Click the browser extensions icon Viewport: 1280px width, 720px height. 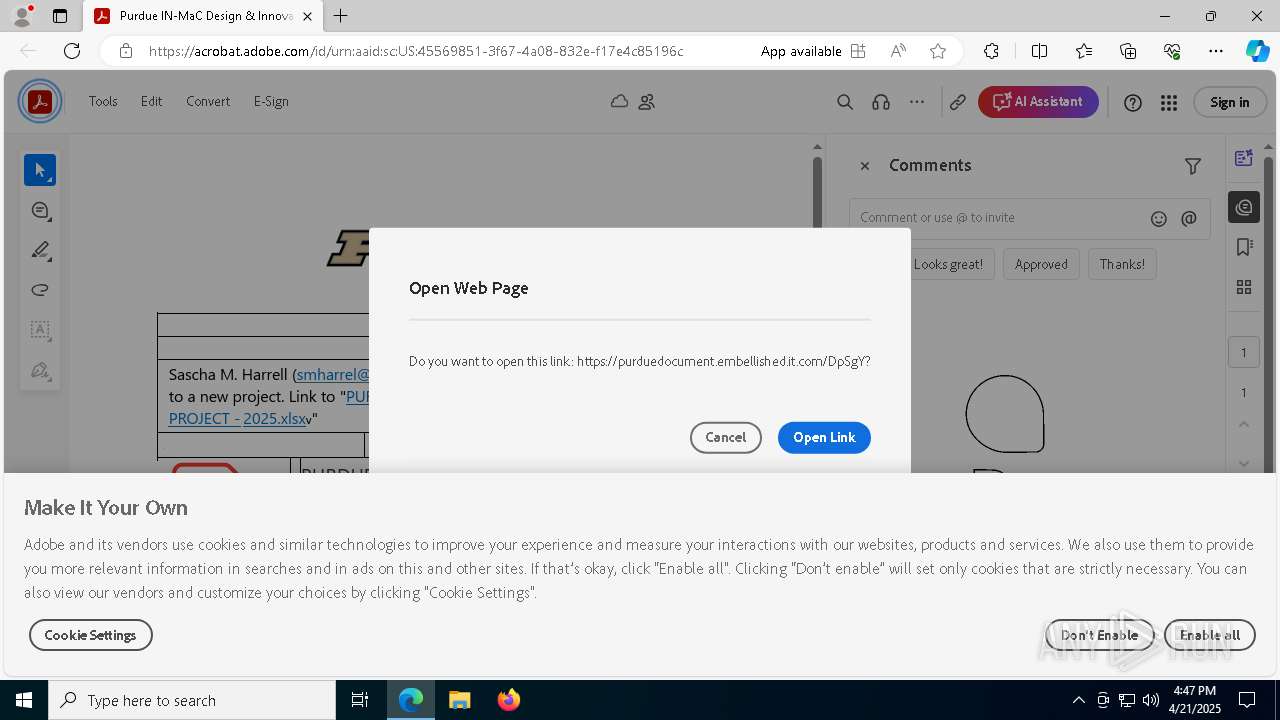point(991,51)
